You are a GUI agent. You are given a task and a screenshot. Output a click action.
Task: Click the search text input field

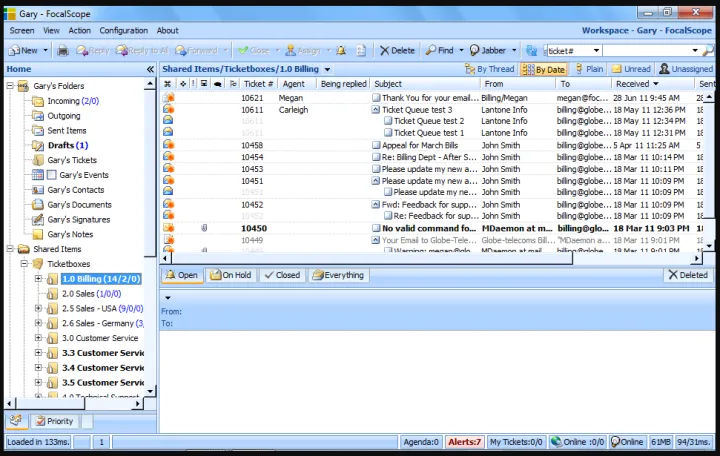tap(646, 51)
